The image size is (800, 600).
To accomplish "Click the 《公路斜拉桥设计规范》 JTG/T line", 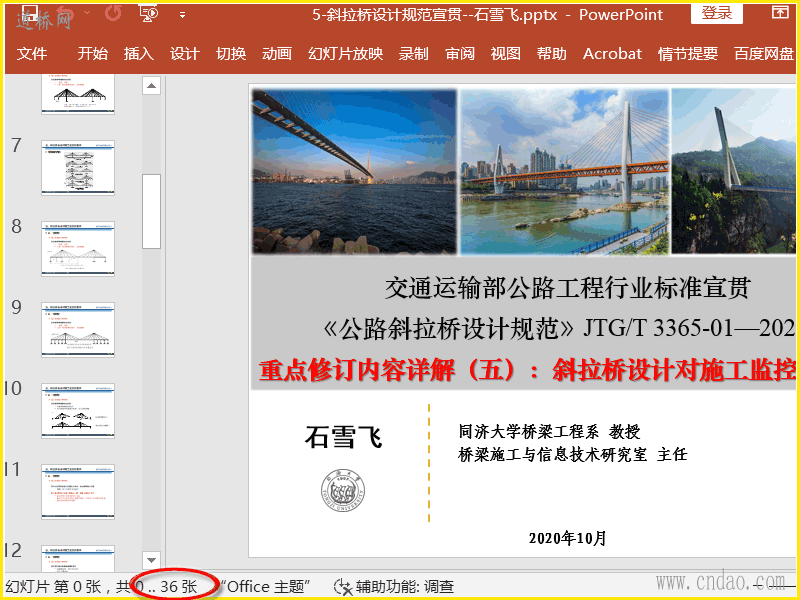I will tap(559, 328).
